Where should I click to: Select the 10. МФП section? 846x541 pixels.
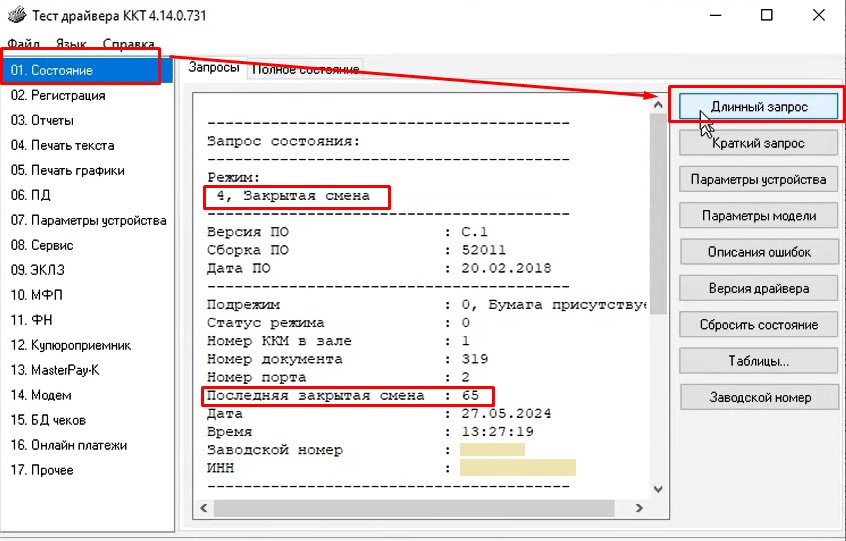[x=87, y=295]
